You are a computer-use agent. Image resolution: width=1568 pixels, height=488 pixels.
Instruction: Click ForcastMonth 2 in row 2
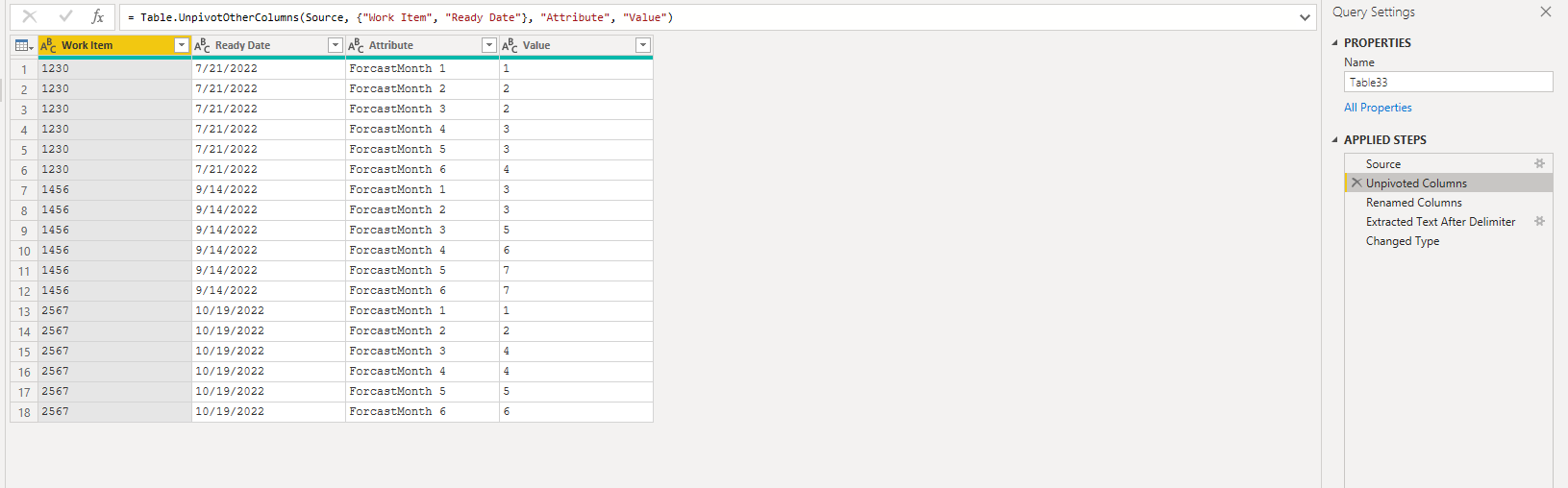pos(422,89)
